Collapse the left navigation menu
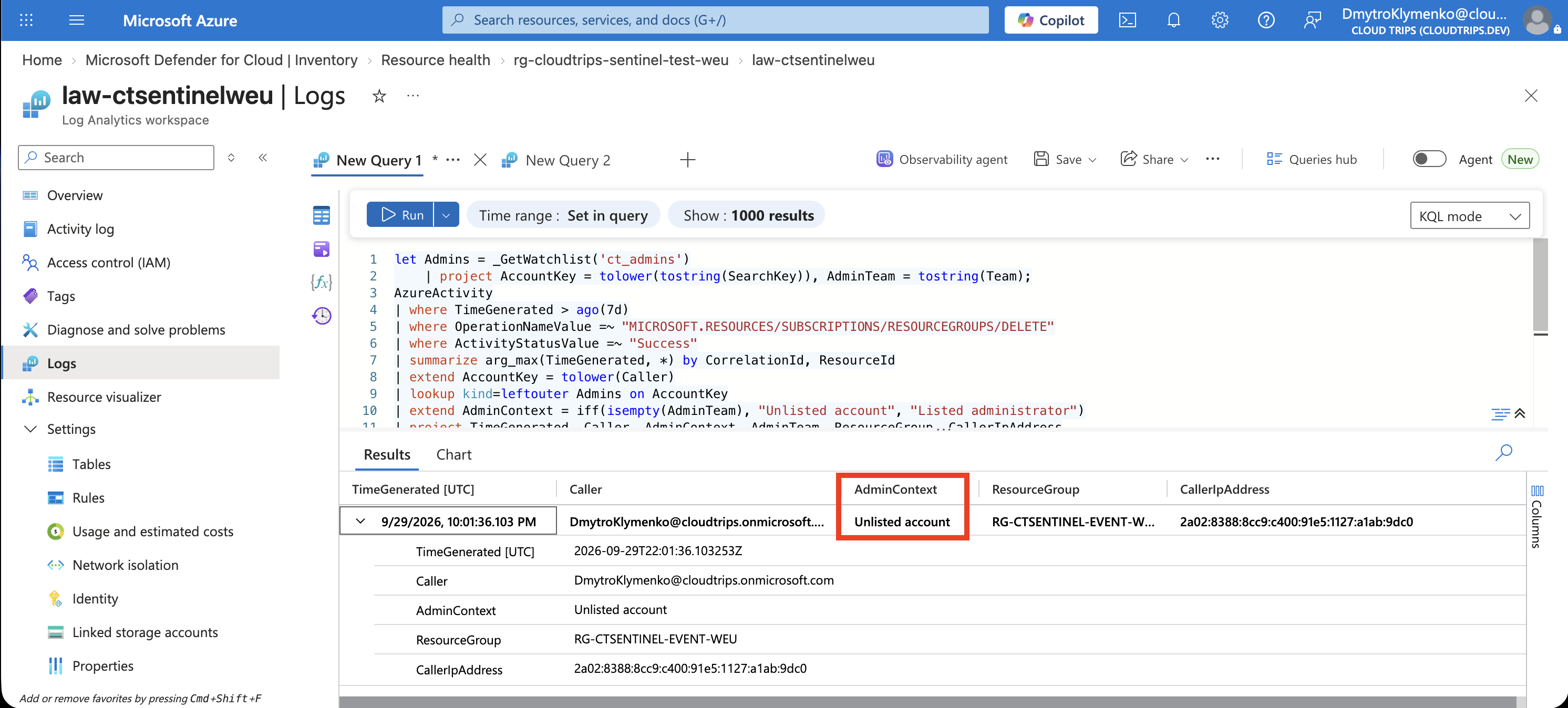The width and height of the screenshot is (1568, 708). pyautogui.click(x=263, y=158)
